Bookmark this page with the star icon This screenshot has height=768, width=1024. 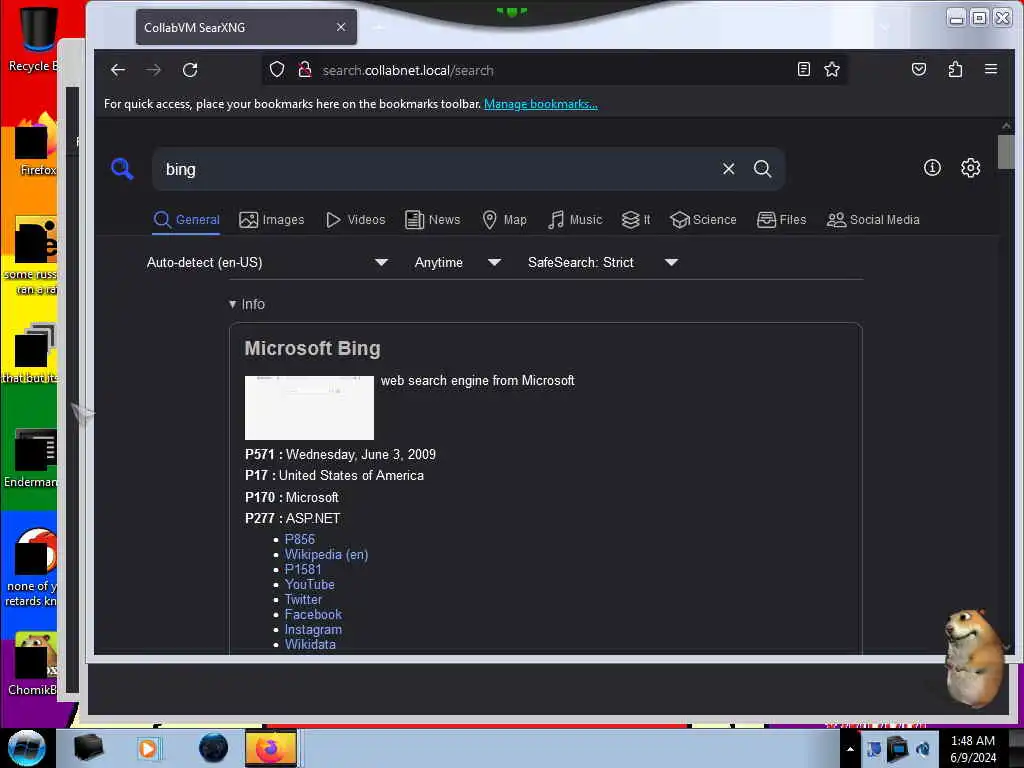[x=831, y=69]
